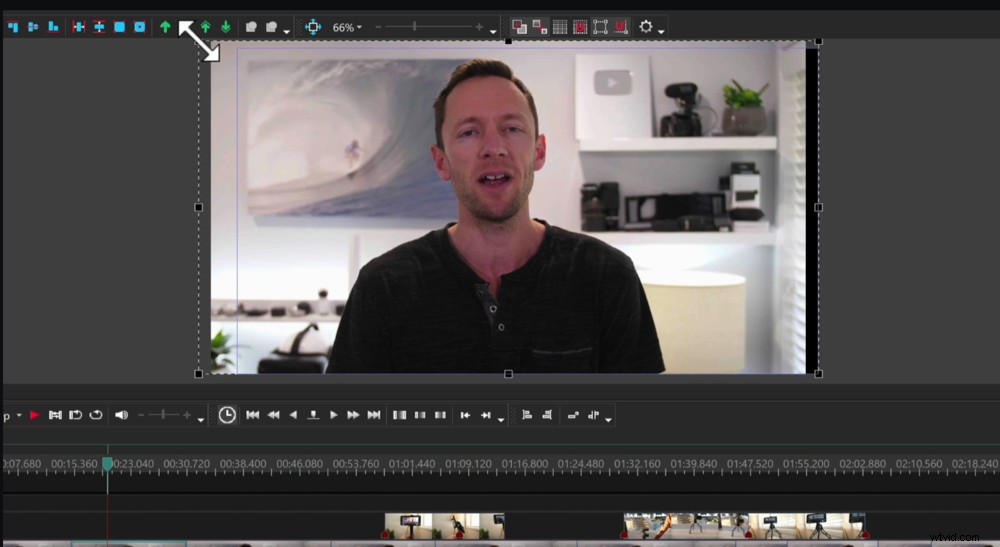
Task: Toggle loop playback mode
Action: tap(75, 415)
